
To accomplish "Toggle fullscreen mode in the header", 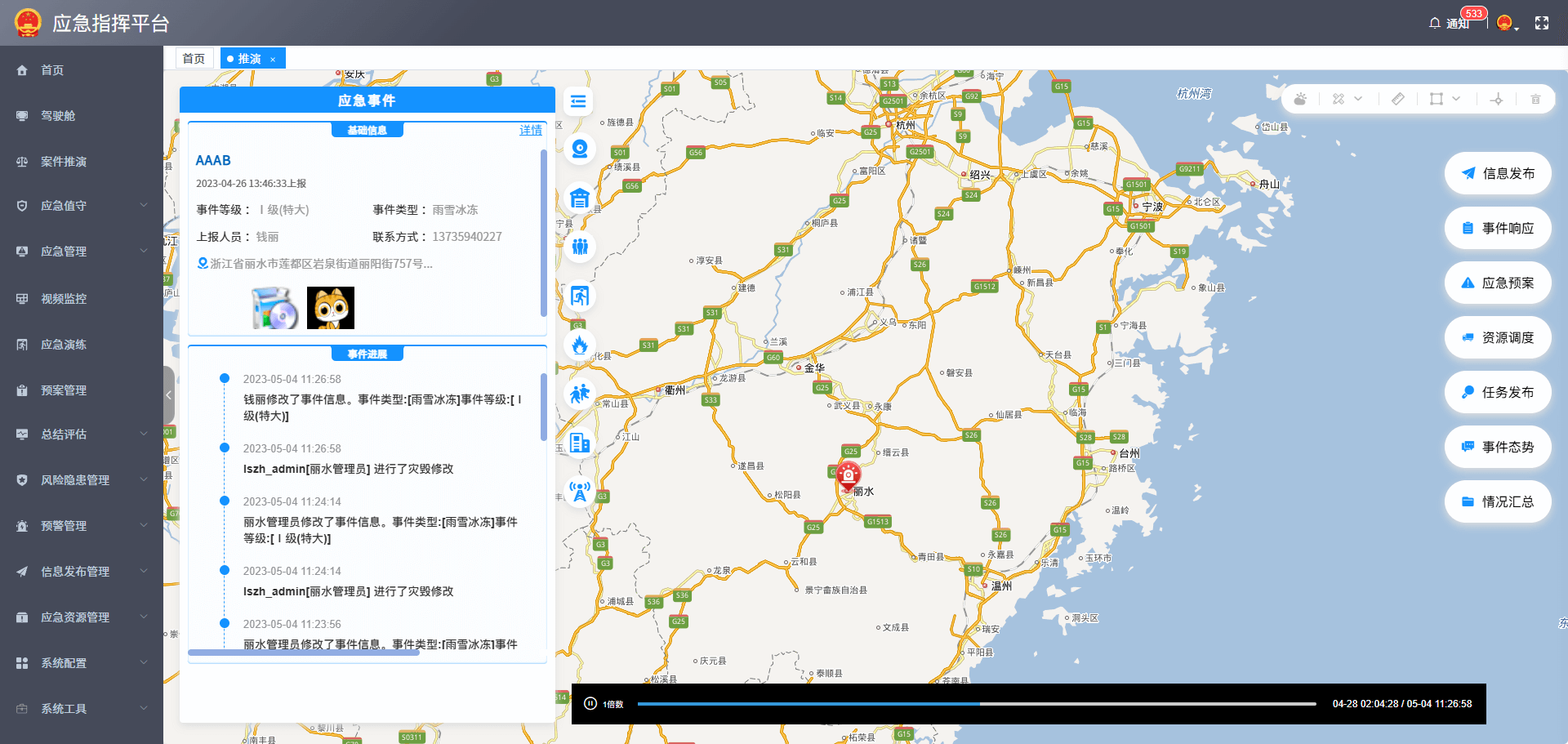I will tap(1542, 23).
